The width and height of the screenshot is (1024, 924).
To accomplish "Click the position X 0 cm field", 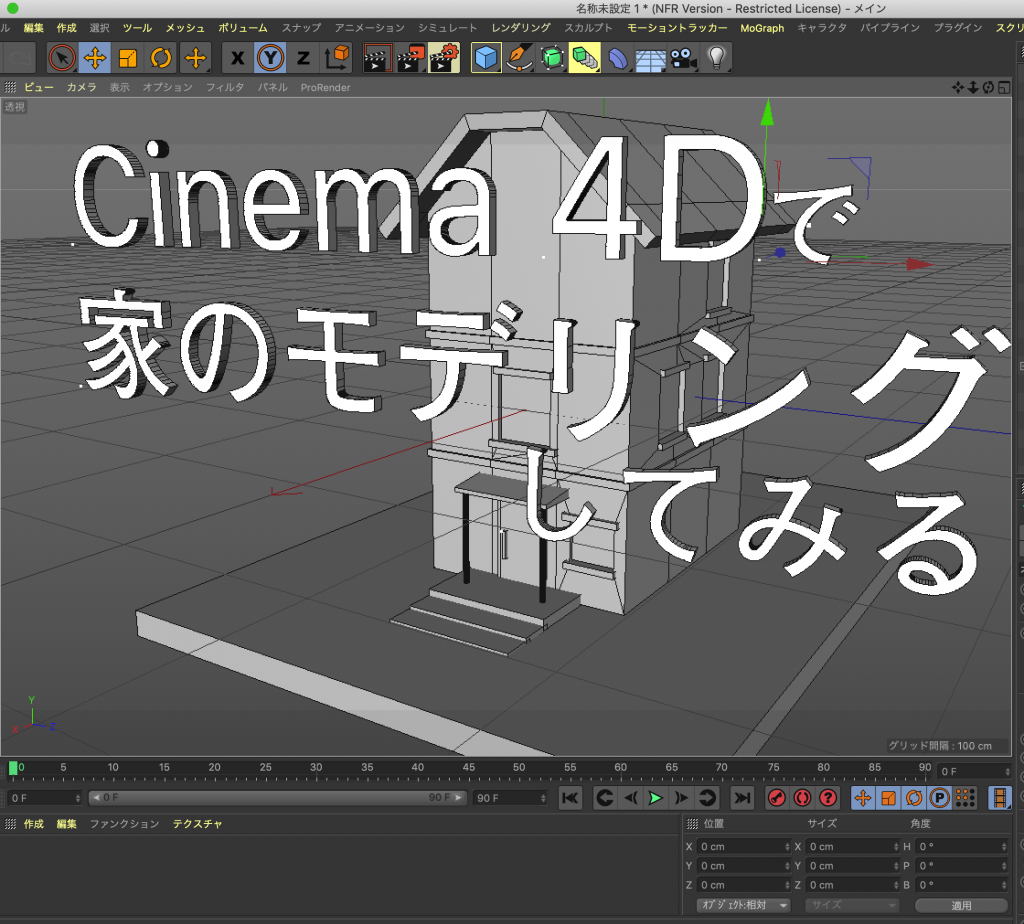I will click(x=744, y=847).
